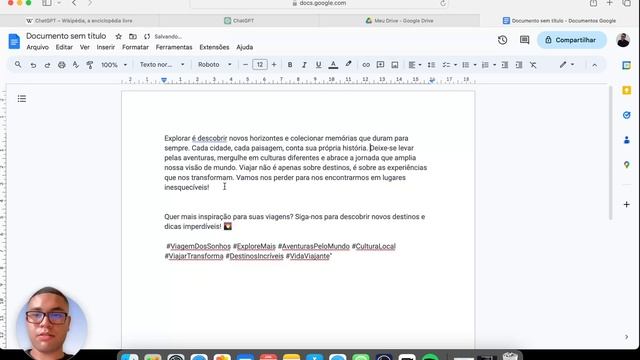This screenshot has width=640, height=360.
Task: Collapse the toolbar with up chevron
Action: click(x=595, y=65)
